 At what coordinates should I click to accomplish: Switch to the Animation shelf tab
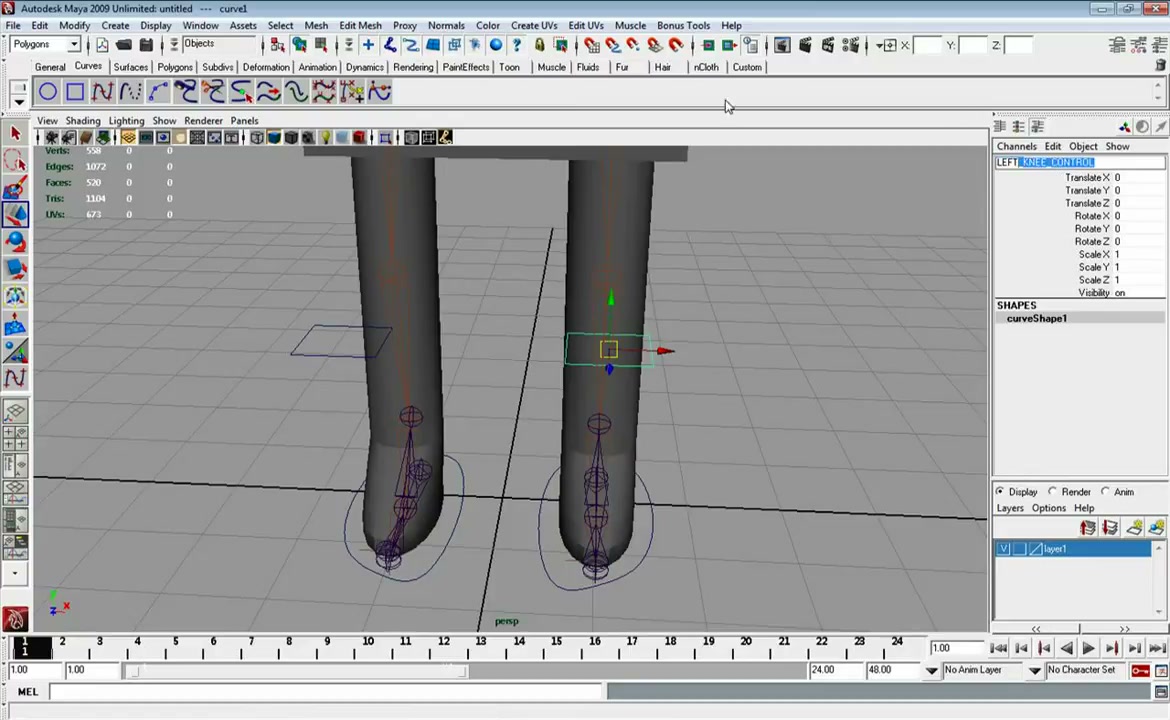pos(318,67)
